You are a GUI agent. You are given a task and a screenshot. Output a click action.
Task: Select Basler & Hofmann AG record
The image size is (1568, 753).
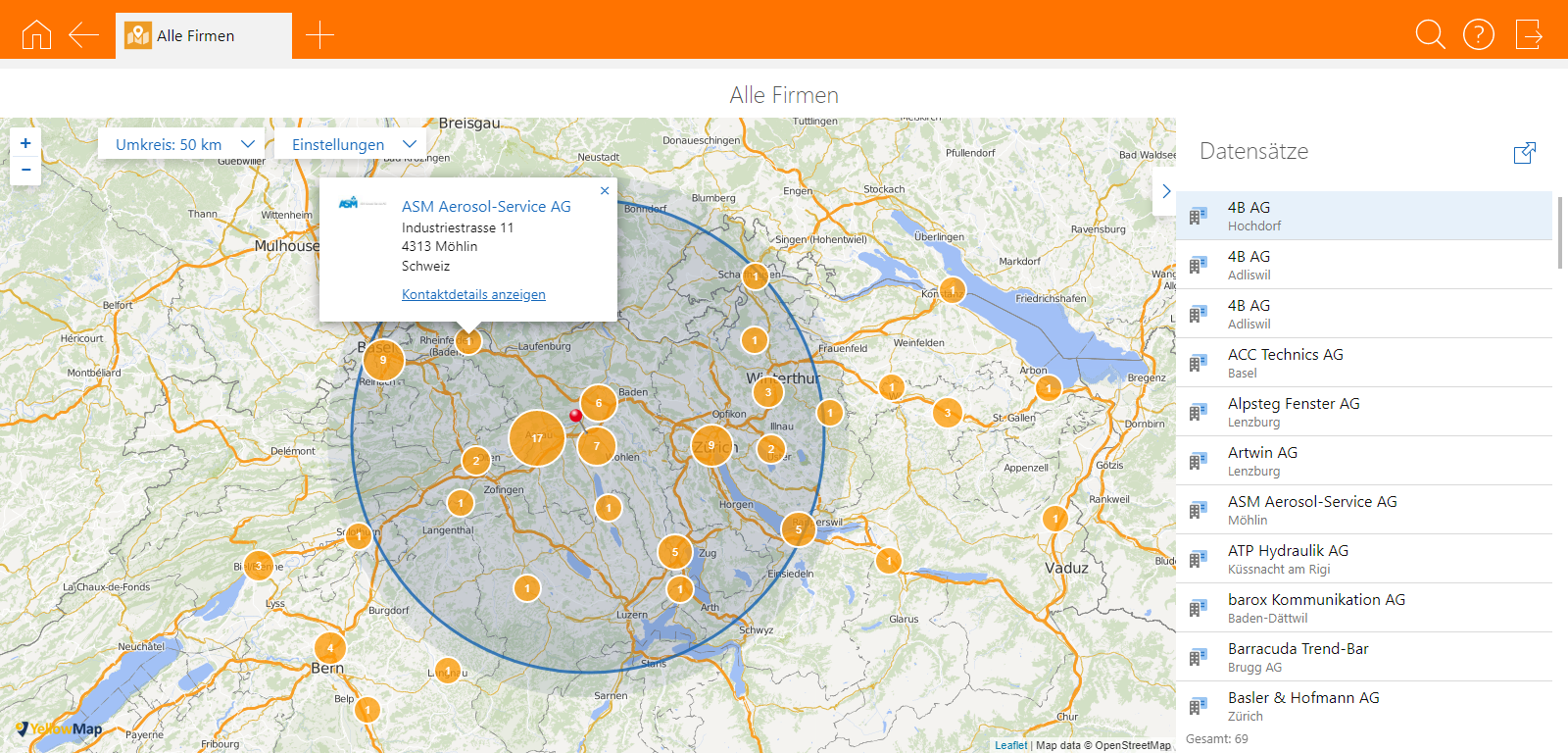tap(1364, 706)
